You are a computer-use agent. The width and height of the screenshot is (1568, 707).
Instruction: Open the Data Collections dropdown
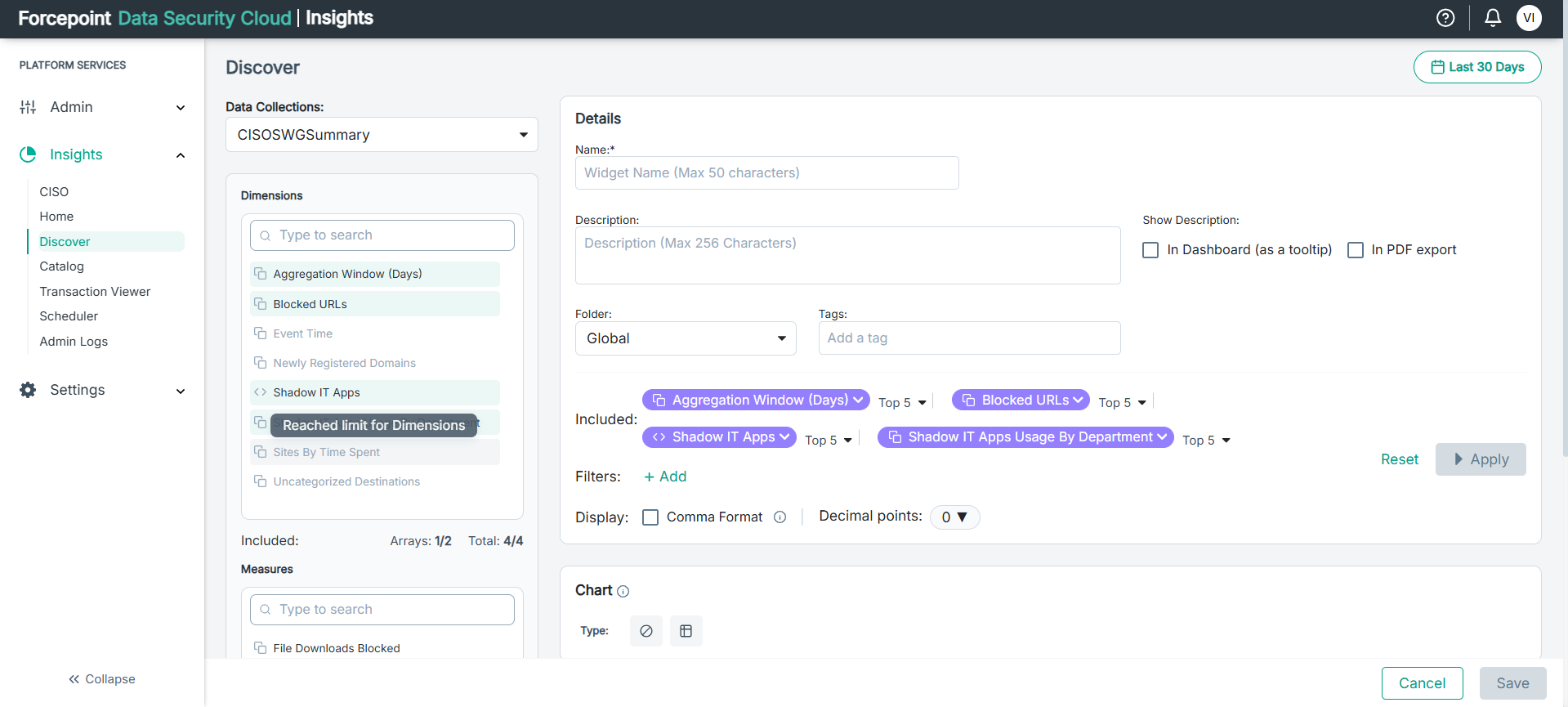[382, 135]
